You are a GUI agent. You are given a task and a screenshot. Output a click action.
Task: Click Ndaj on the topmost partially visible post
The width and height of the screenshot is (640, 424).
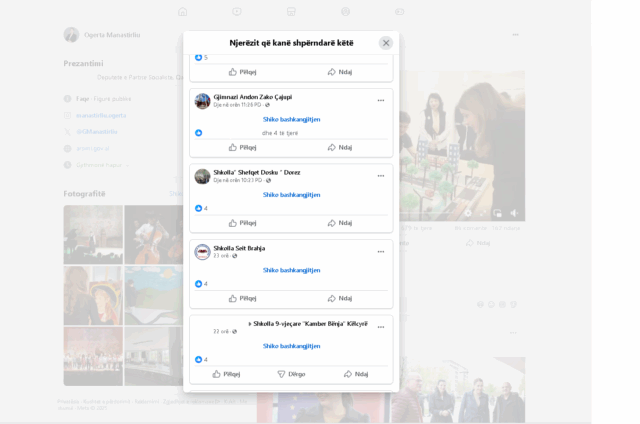[x=340, y=72]
